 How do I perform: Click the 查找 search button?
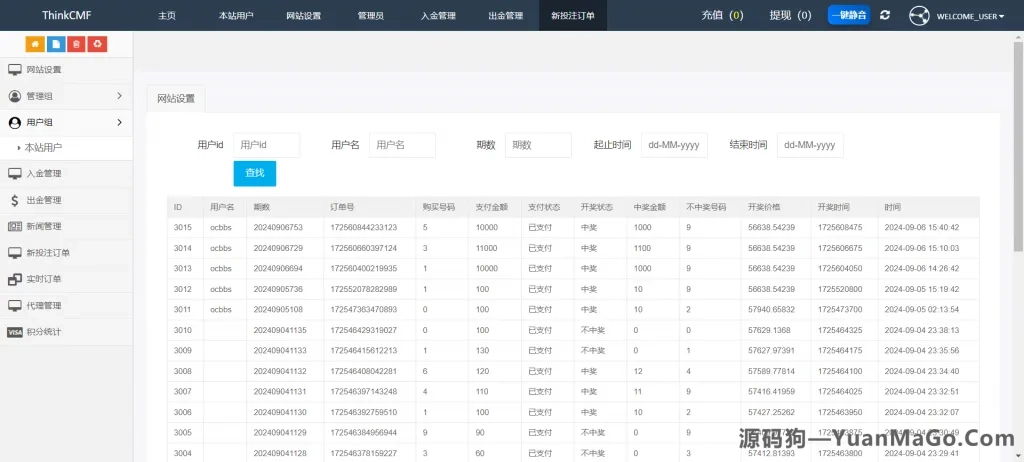click(x=255, y=173)
